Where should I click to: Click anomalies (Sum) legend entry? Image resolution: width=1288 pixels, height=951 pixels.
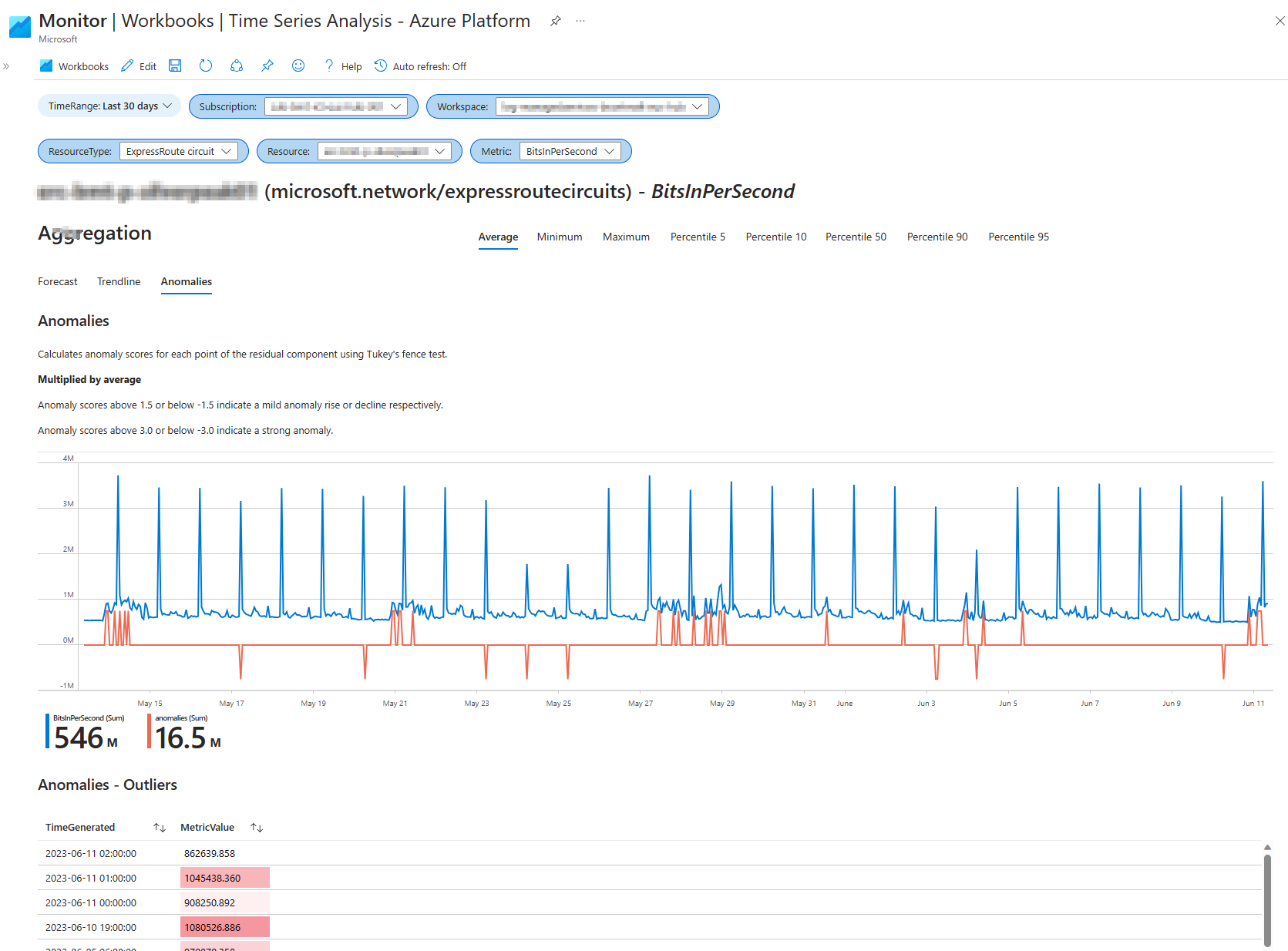(185, 732)
